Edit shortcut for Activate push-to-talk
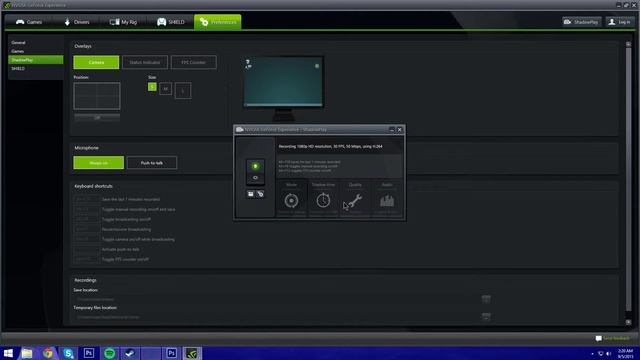Image resolution: width=640 pixels, height=360 pixels. point(87,249)
